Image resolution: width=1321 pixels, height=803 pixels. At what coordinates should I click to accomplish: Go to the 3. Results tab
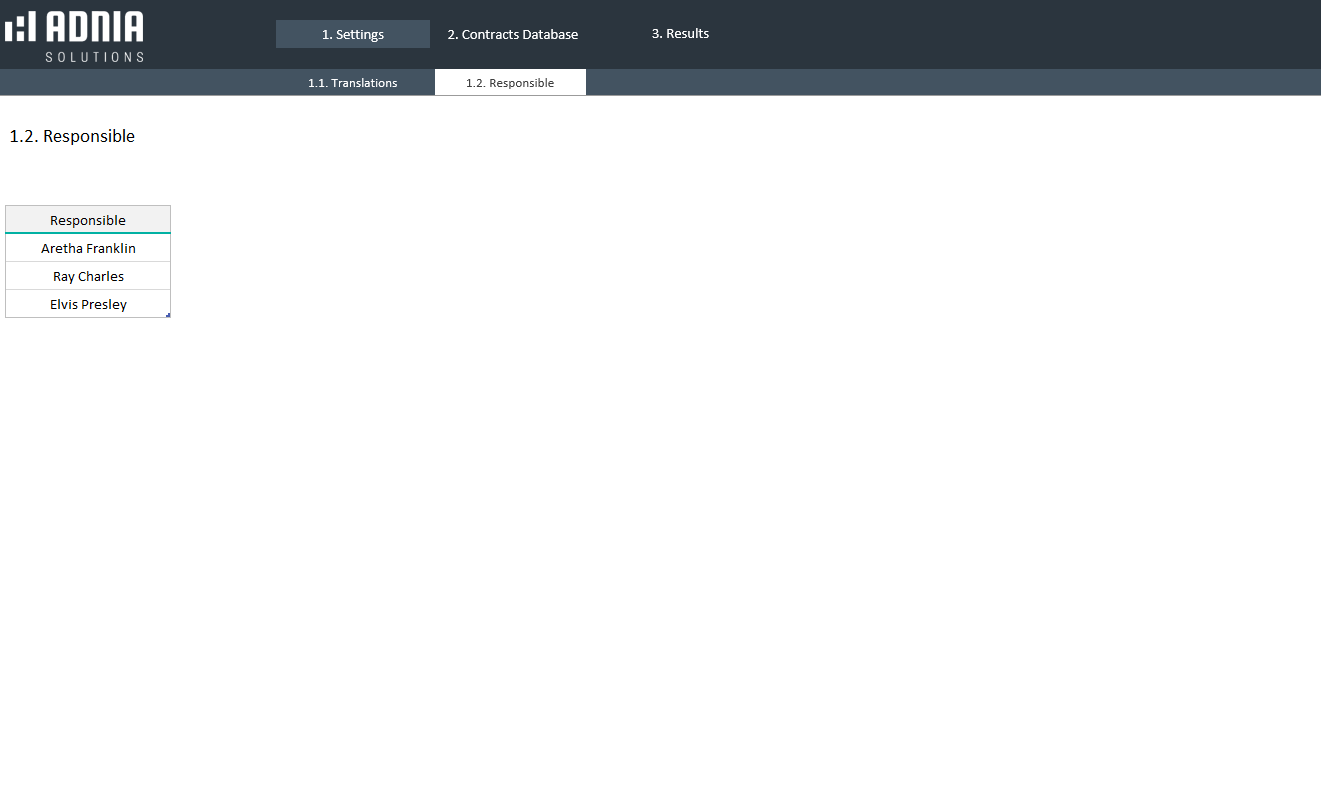[x=680, y=34]
